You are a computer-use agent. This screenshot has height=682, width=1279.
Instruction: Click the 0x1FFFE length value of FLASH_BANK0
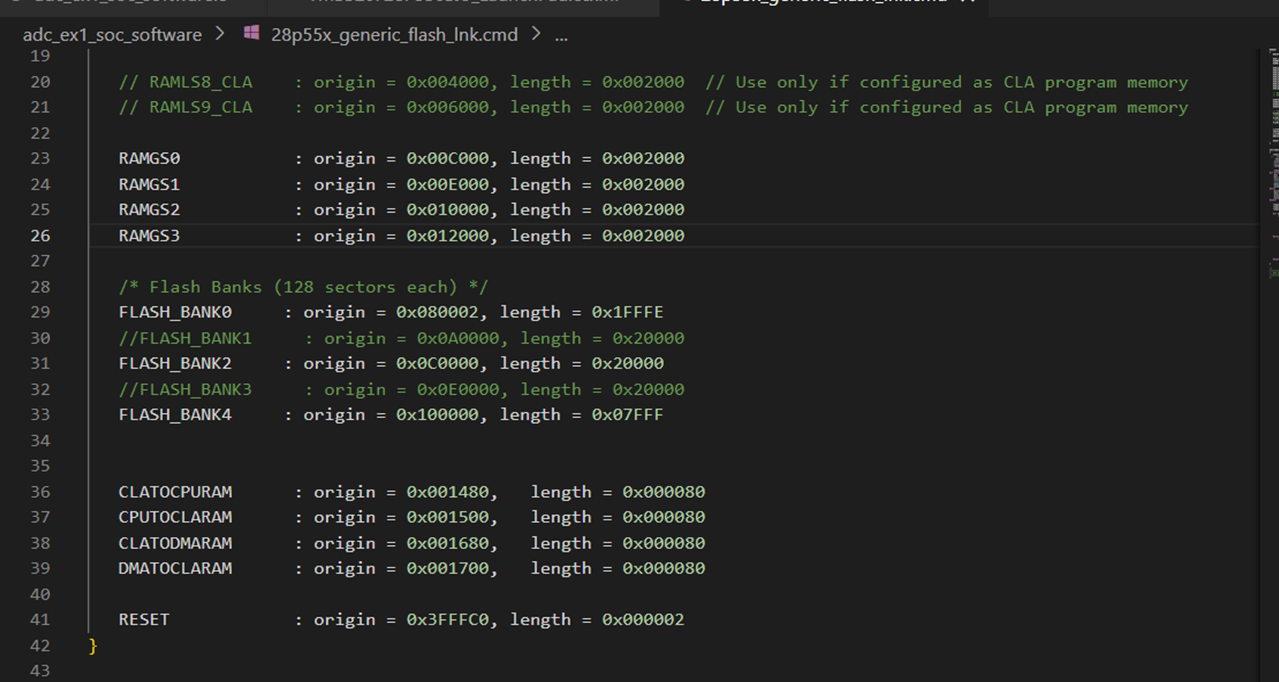627,312
